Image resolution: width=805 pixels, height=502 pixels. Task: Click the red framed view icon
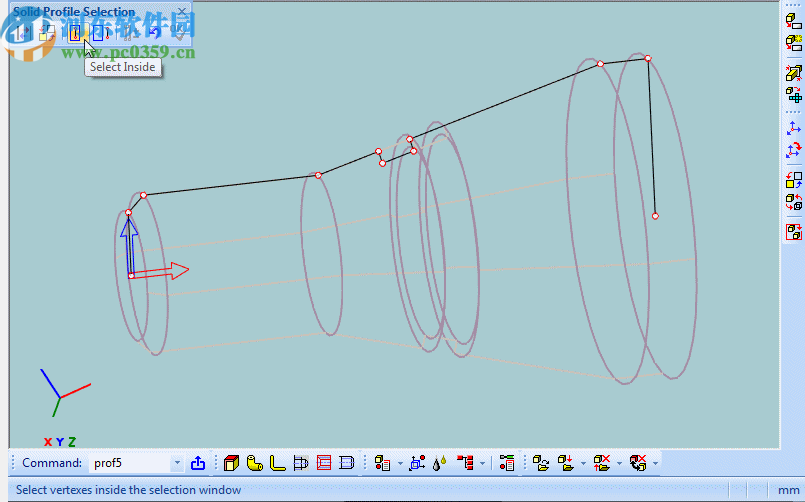[x=324, y=463]
